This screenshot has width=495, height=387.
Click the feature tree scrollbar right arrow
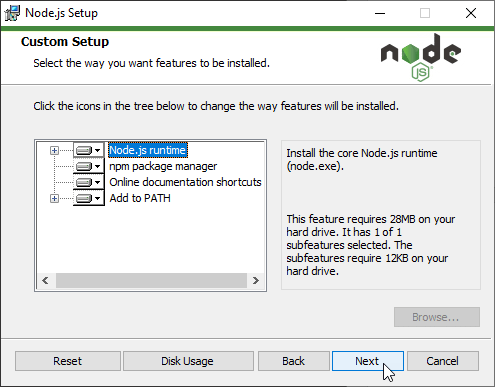256,281
